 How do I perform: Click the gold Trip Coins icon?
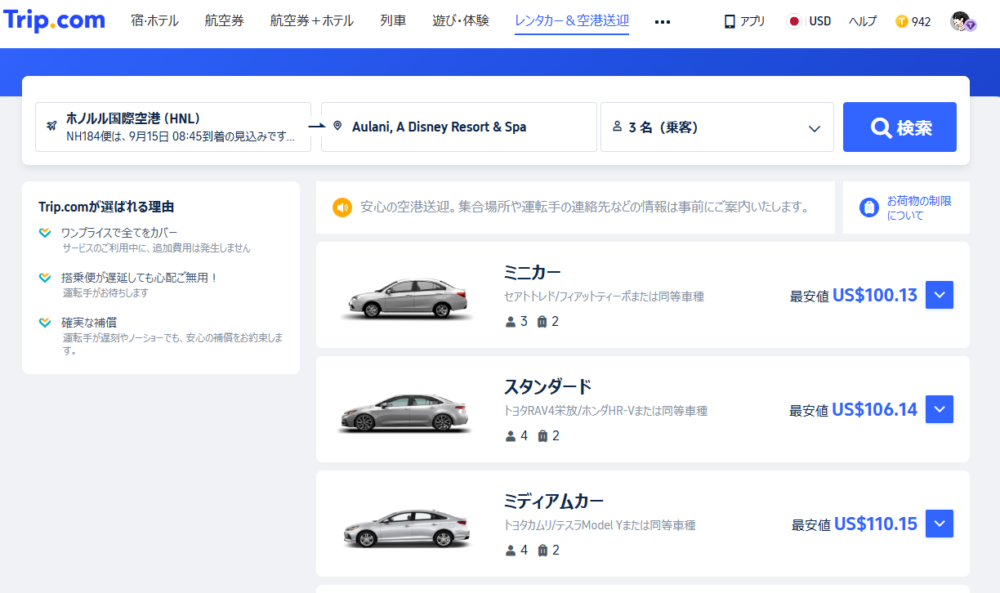(x=902, y=21)
